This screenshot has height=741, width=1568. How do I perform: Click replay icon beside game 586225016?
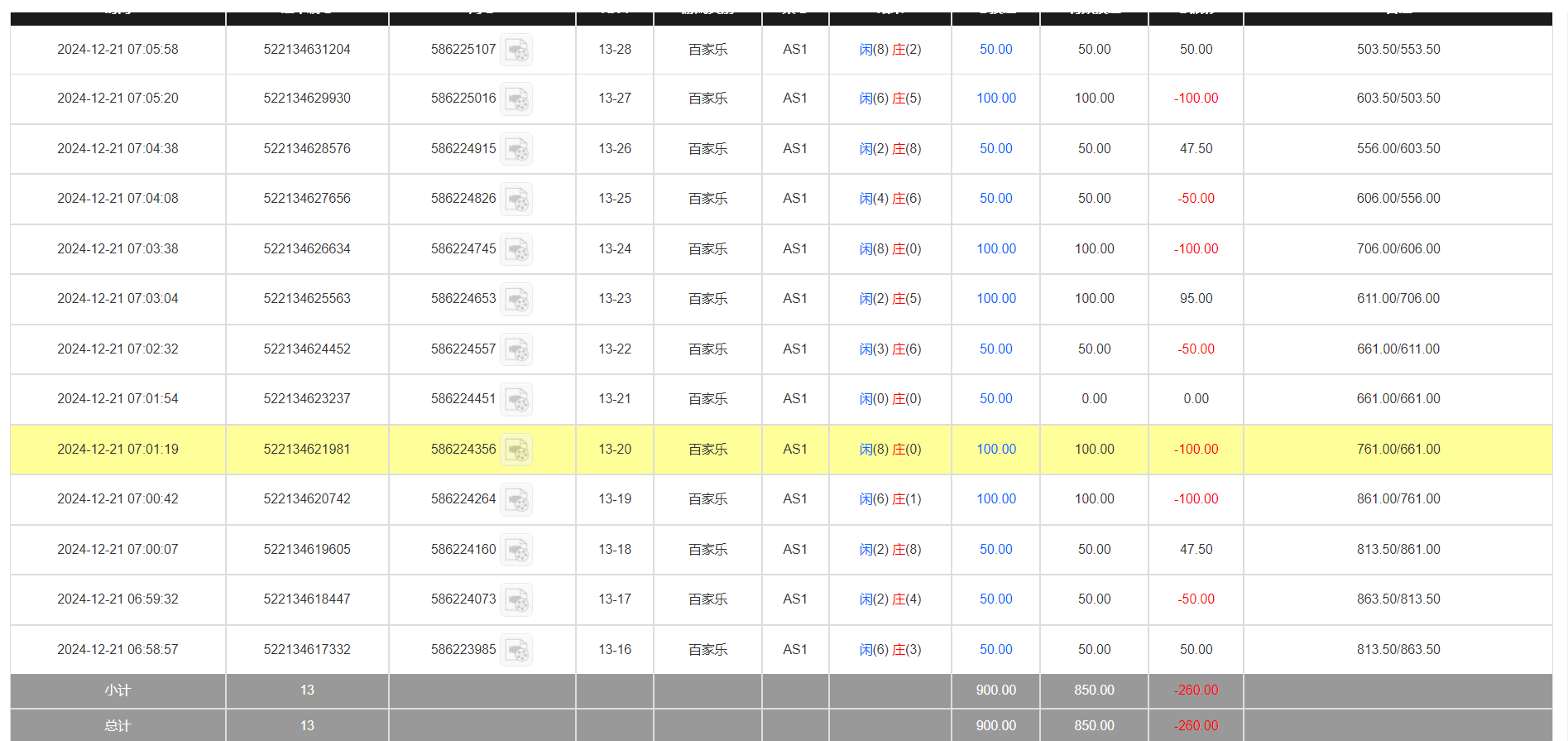point(517,99)
